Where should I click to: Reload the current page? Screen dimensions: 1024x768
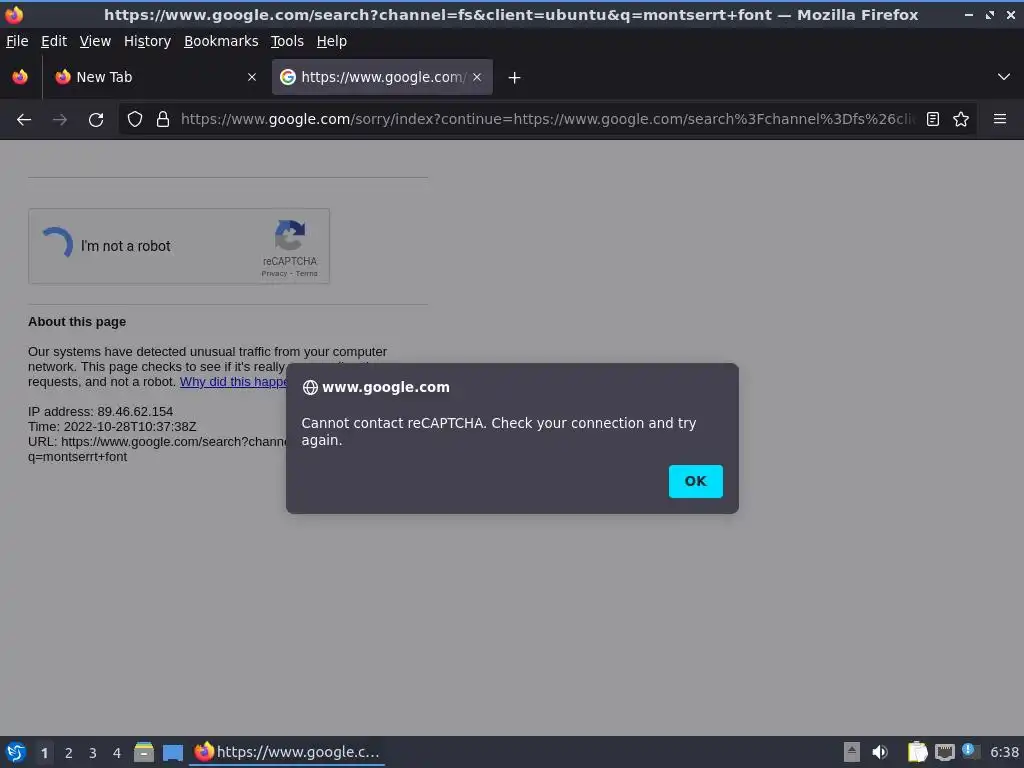[96, 120]
